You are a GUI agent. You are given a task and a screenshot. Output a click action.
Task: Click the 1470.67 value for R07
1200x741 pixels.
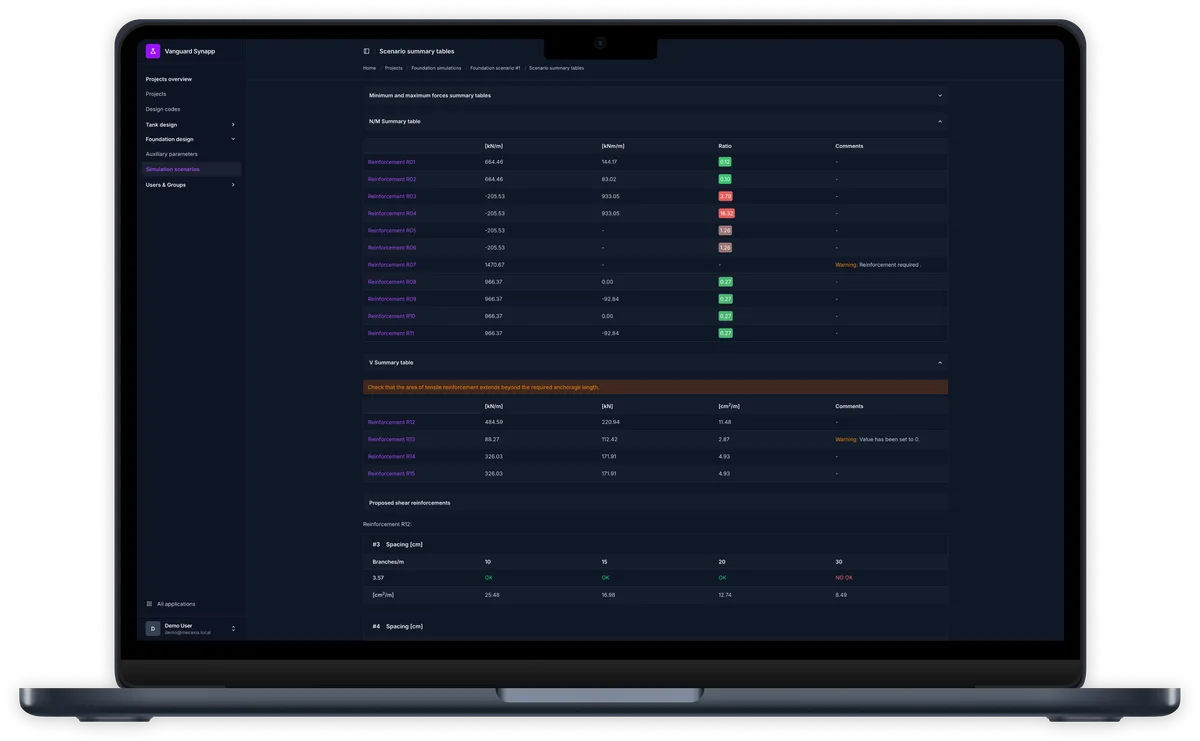tap(495, 265)
